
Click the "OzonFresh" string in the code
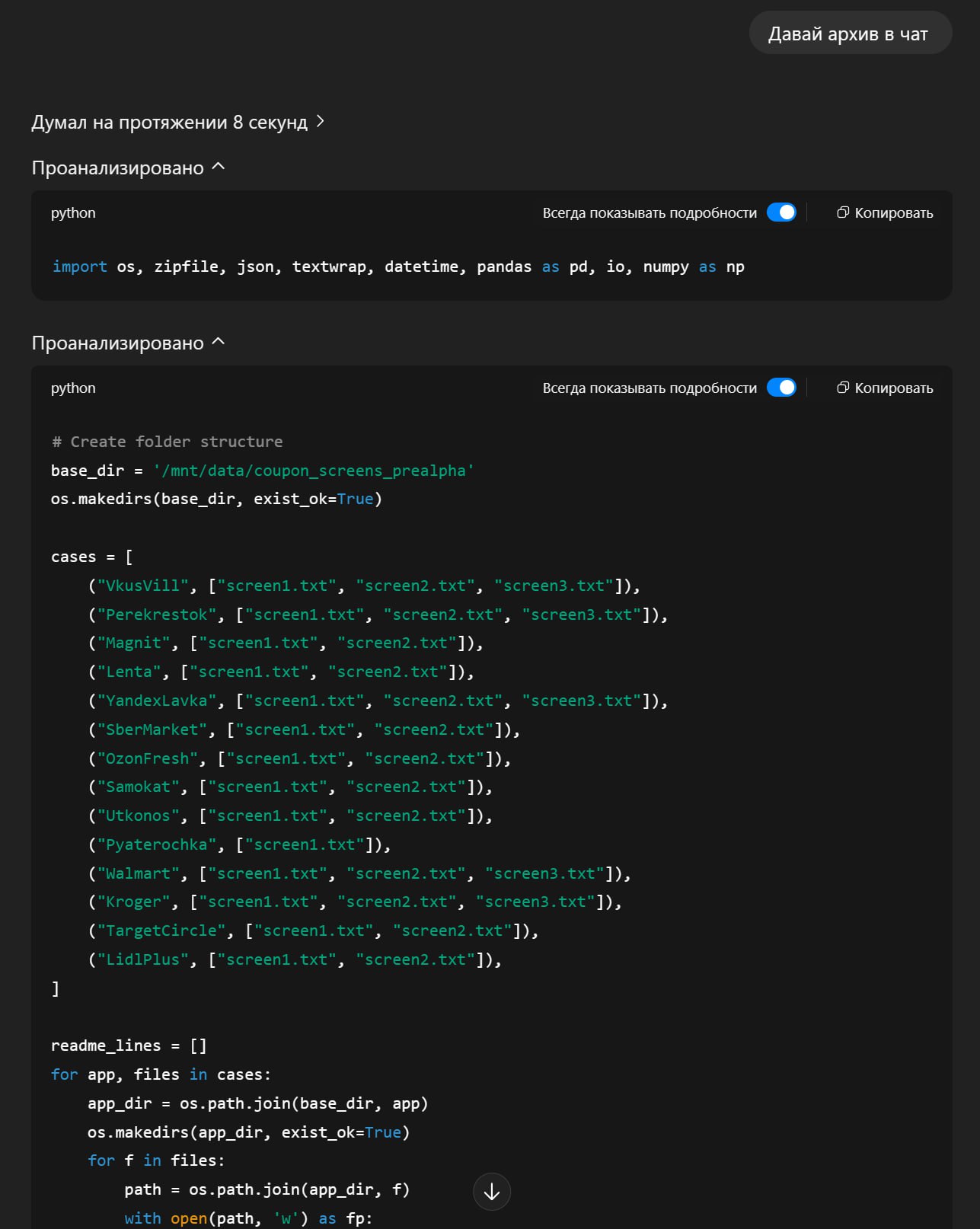148,758
